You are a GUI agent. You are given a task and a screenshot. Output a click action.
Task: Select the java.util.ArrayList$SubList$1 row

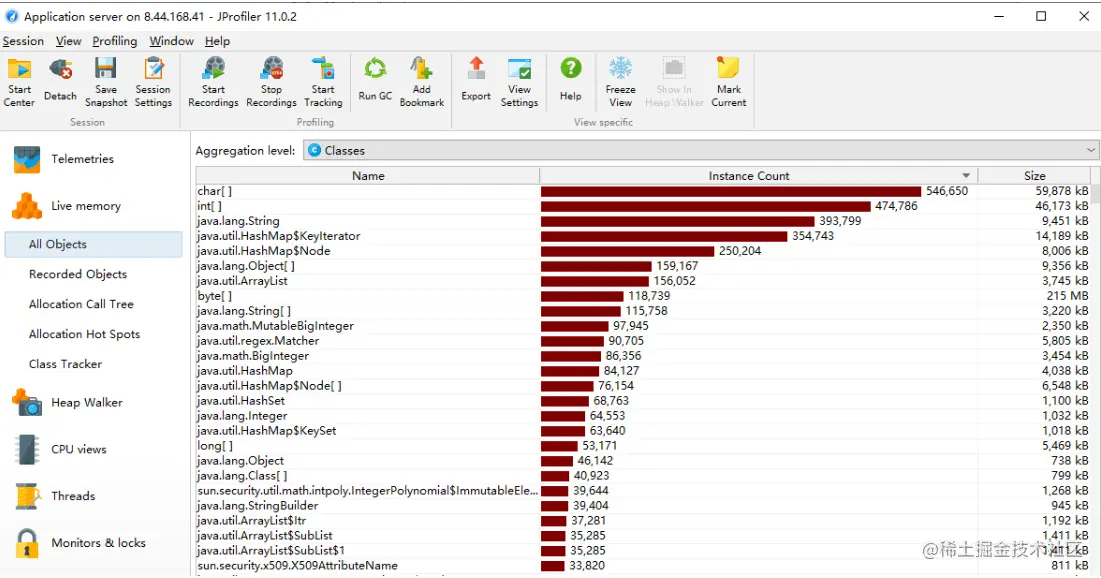[643, 551]
